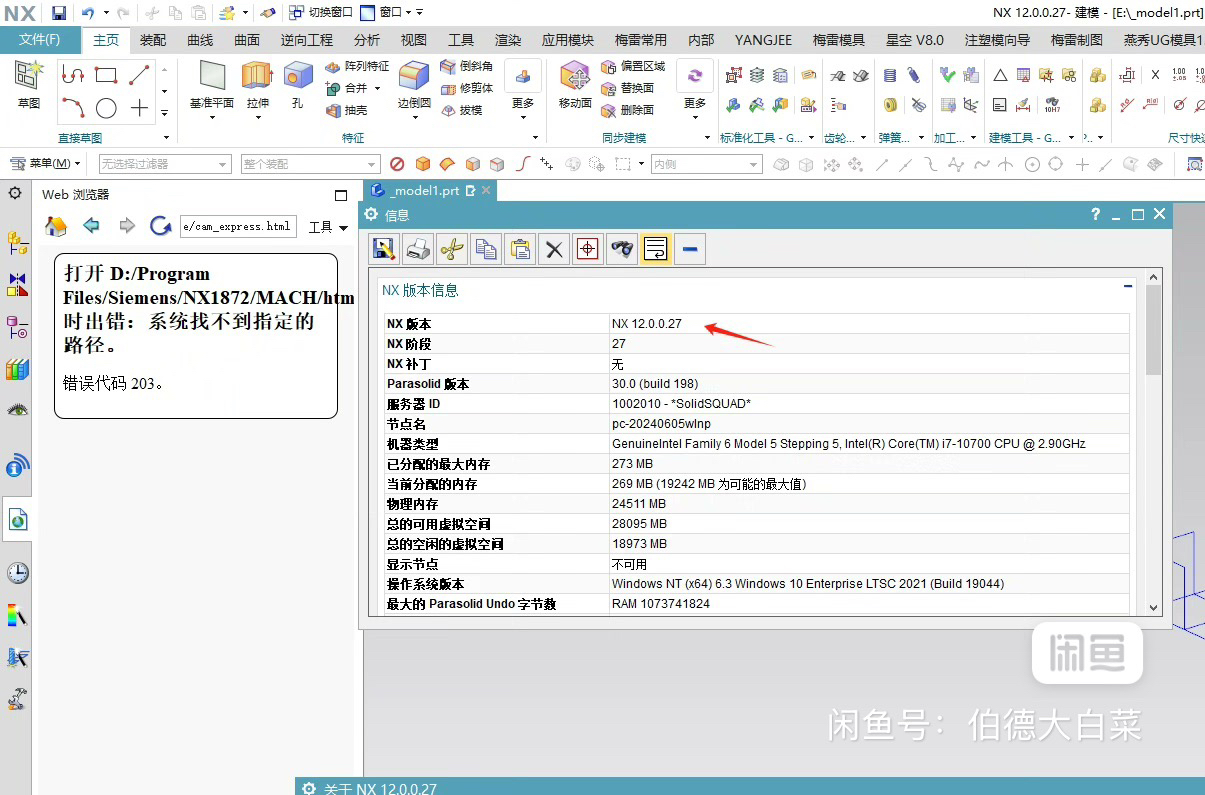The height and width of the screenshot is (795, 1205).
Task: Click the pc-20240605wlnp node name cell
Action: (869, 423)
